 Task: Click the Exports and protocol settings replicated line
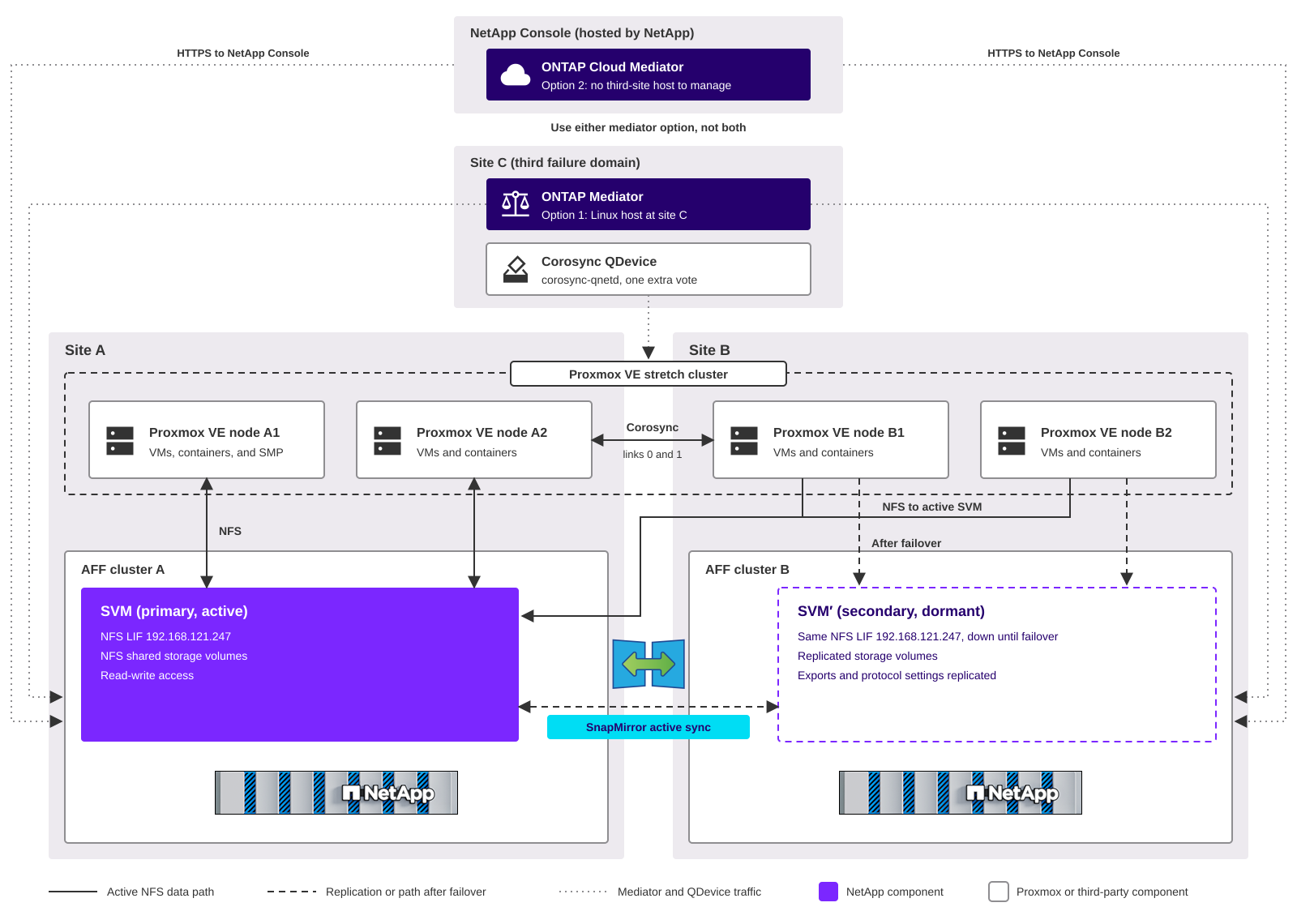point(897,675)
